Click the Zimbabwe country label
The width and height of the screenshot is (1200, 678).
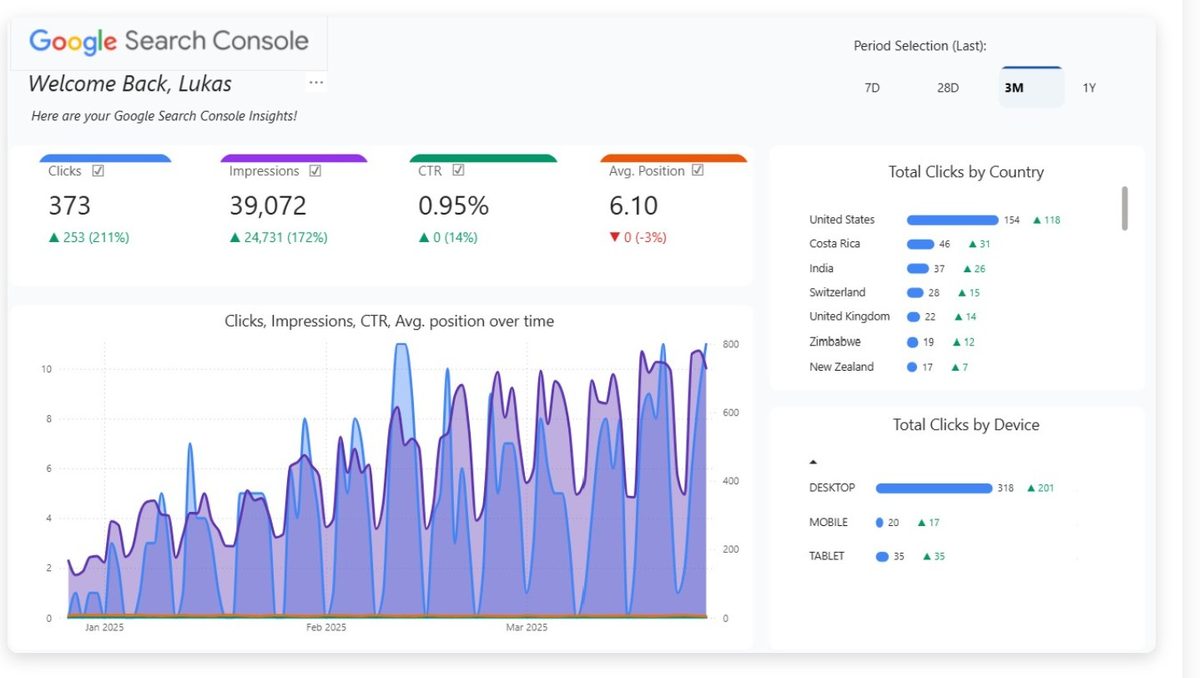[x=835, y=342]
